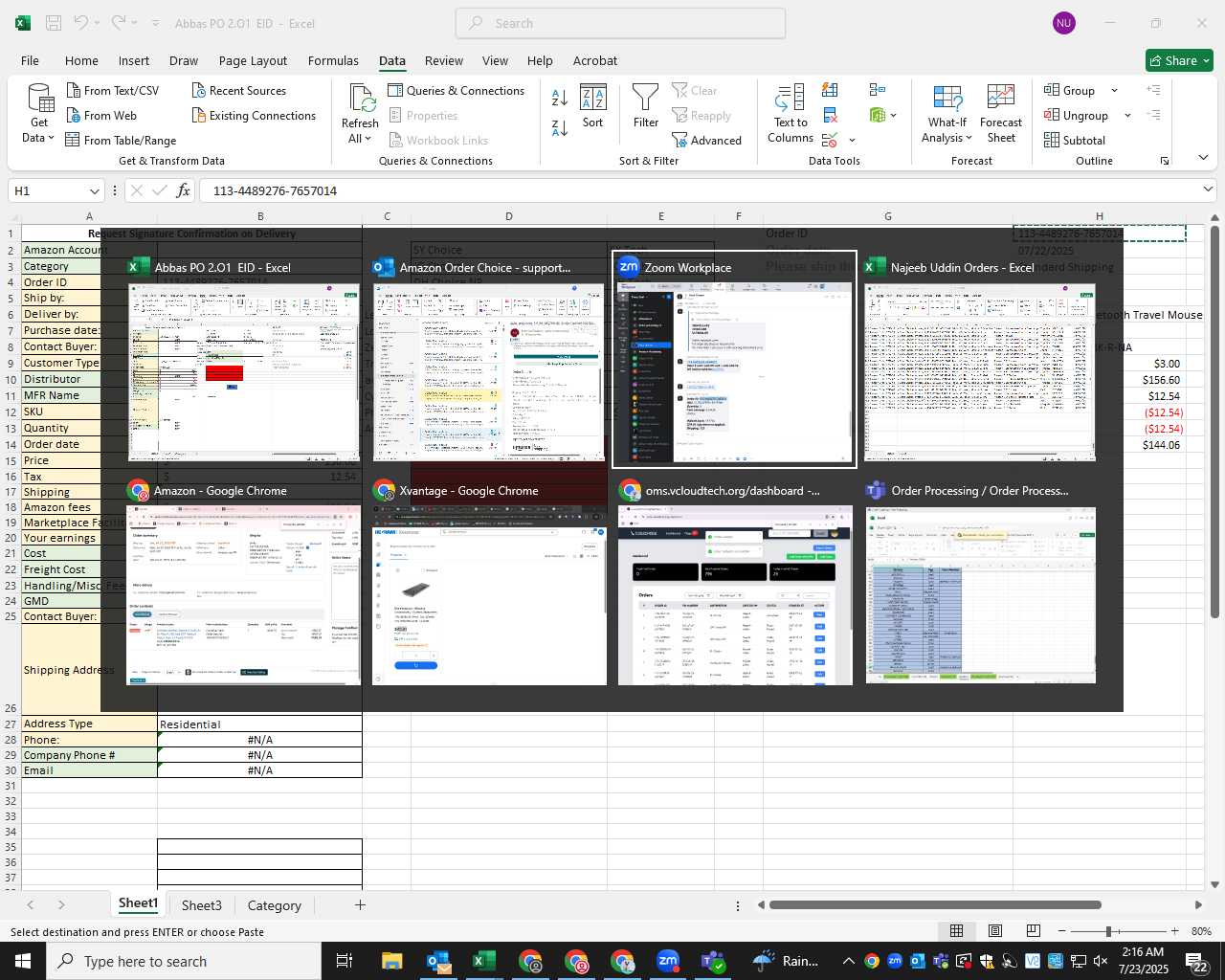Expand the formula bar chevron
This screenshot has width=1225, height=980.
1208,189
